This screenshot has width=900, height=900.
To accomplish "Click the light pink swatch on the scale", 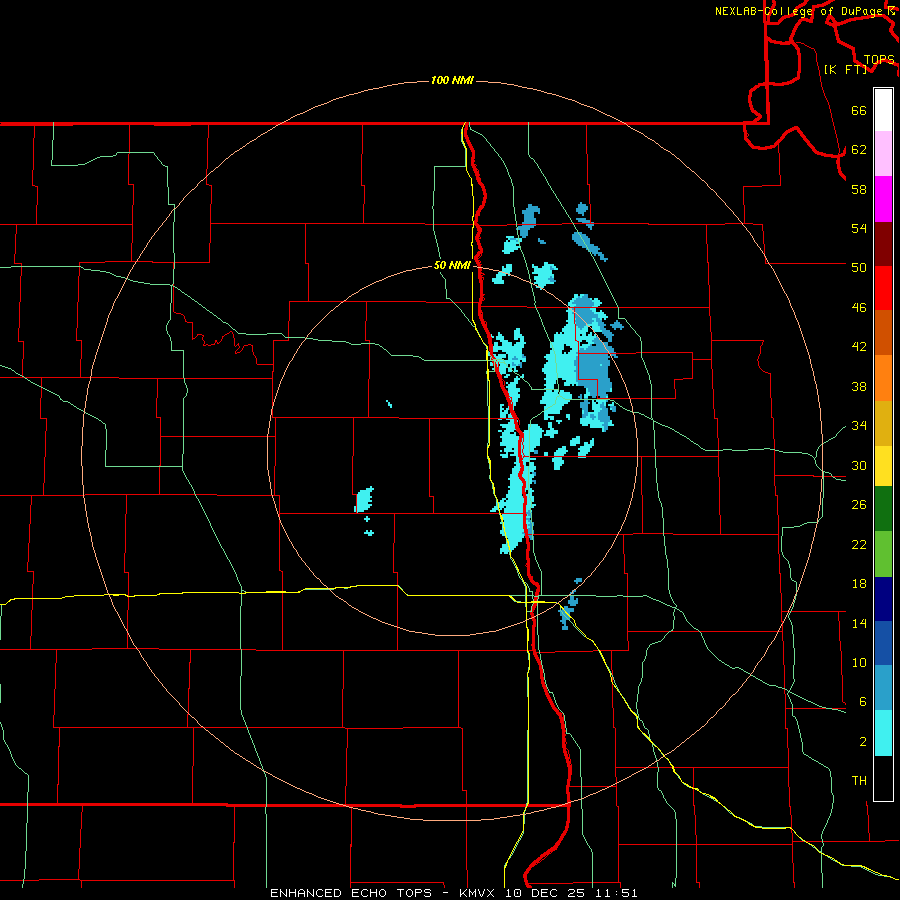I will tap(883, 154).
